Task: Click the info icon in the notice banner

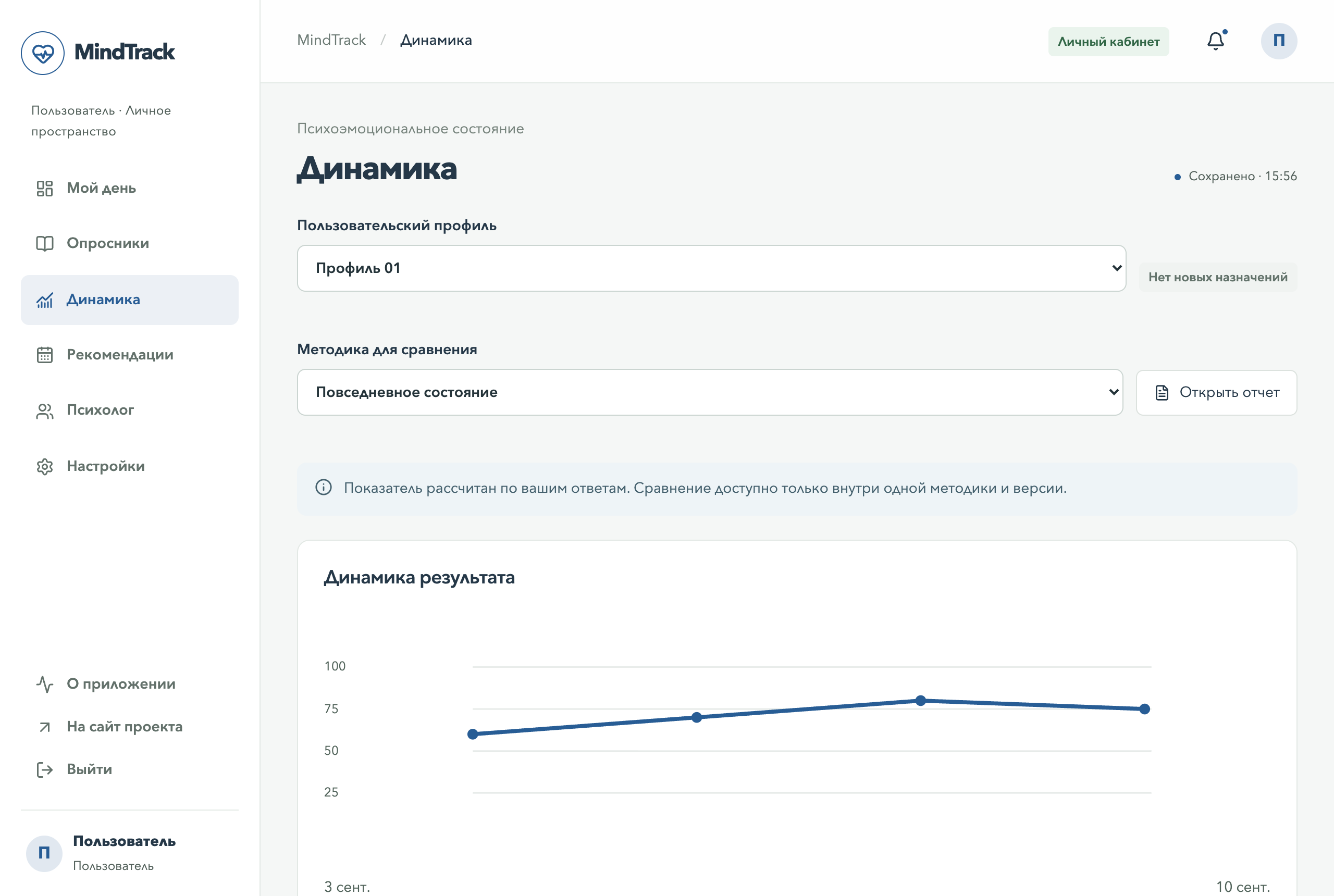Action: click(x=324, y=488)
